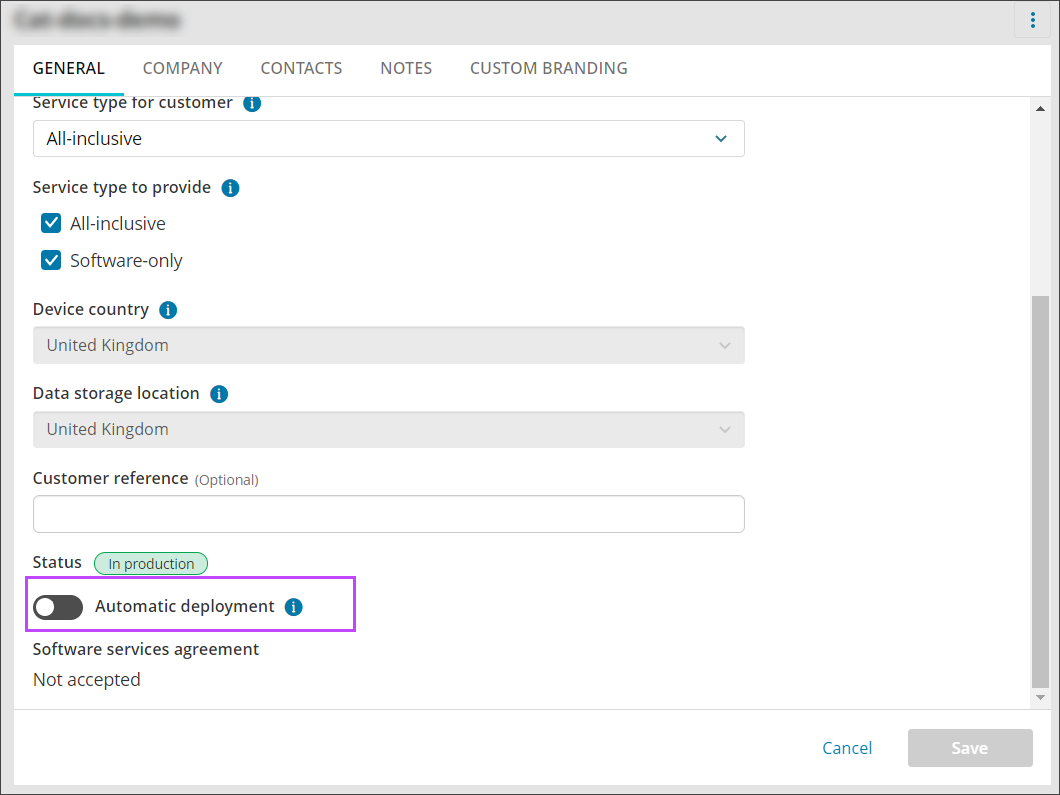Select the Custom Branding tab
The width and height of the screenshot is (1060, 795).
(548, 68)
